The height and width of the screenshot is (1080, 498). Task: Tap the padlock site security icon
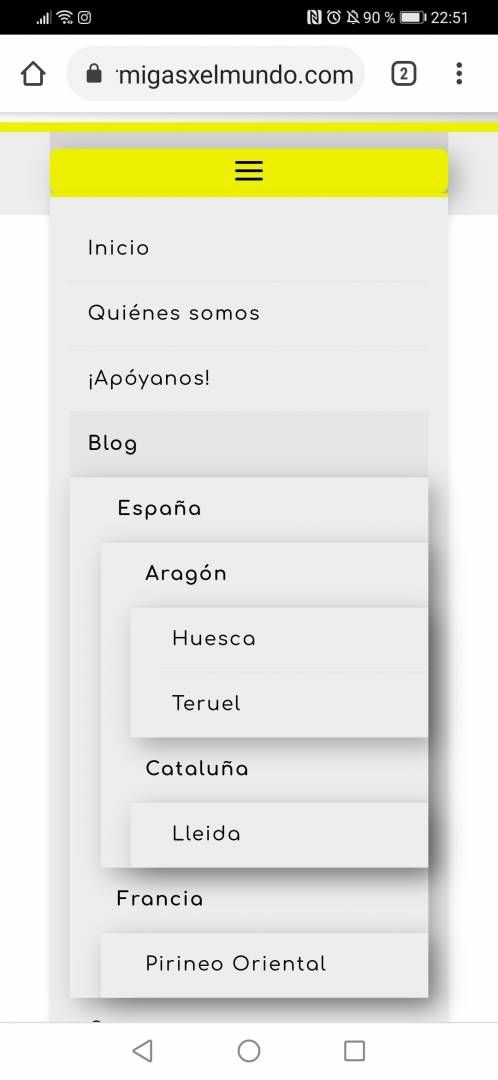94,74
